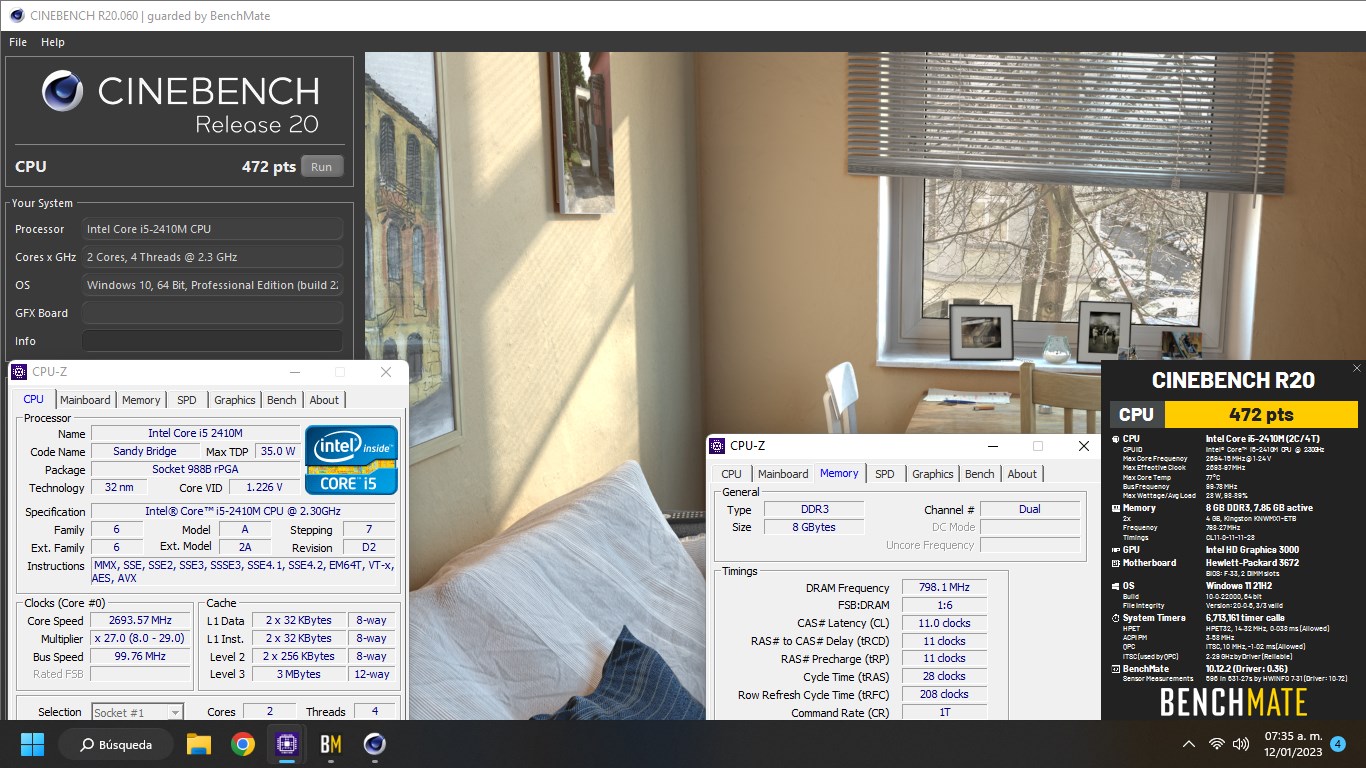Open About tab in left CPU-Z window

tap(324, 400)
